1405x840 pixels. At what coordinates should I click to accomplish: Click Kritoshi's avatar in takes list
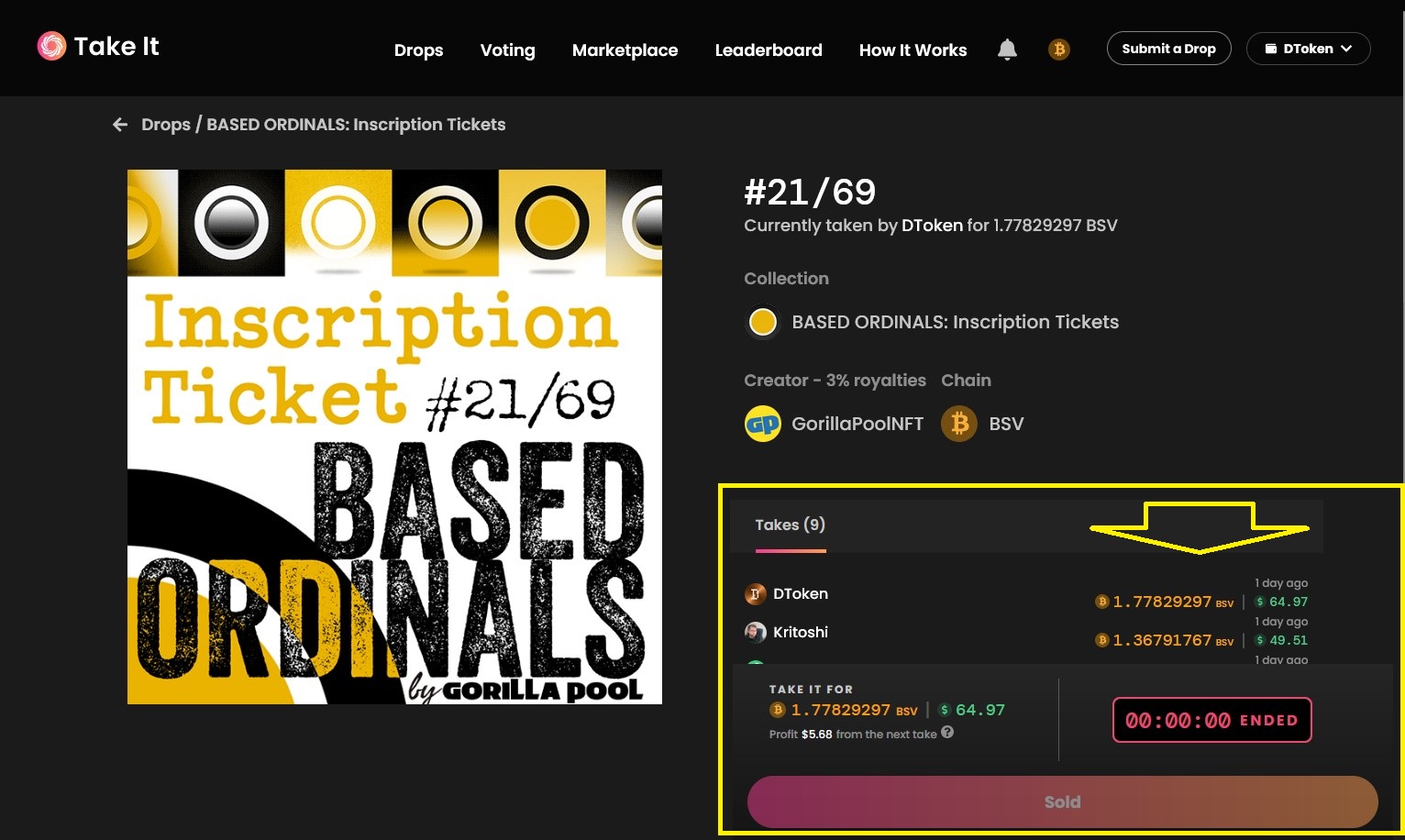755,633
